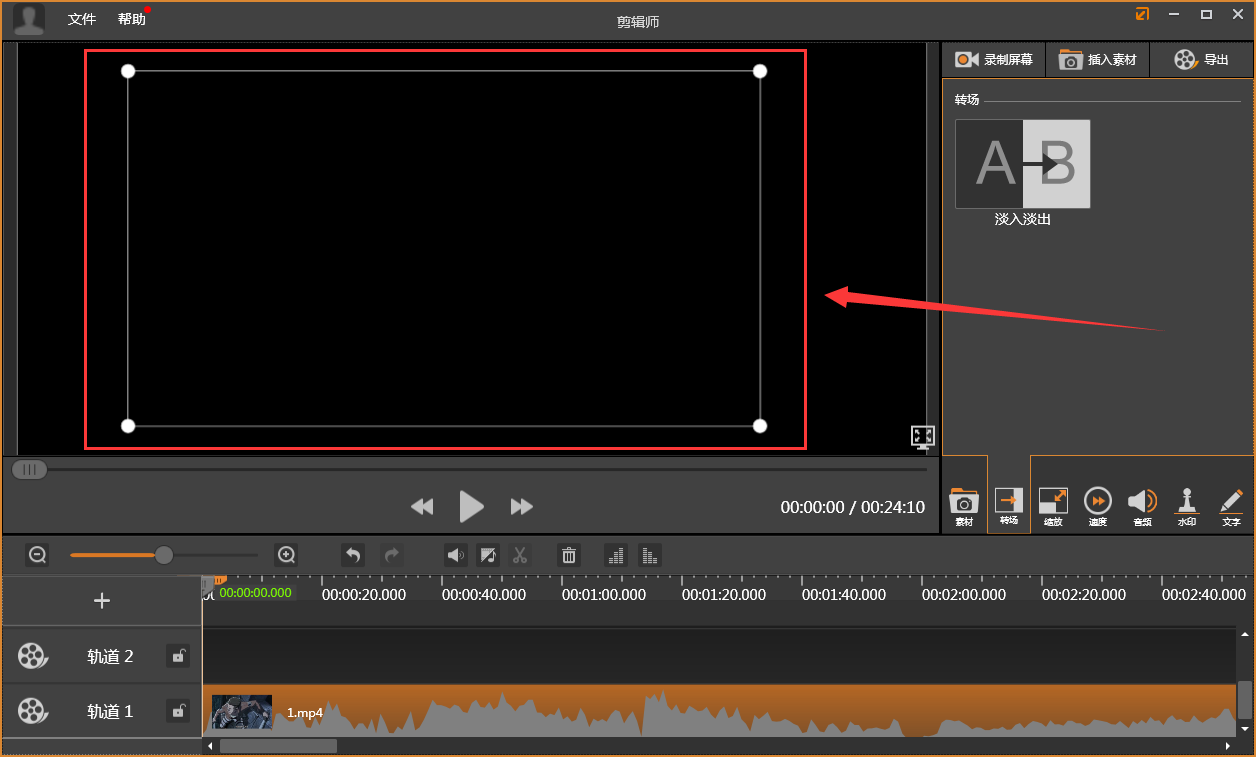This screenshot has height=757, width=1256.
Task: Click the 导出 export button
Action: [x=1201, y=60]
